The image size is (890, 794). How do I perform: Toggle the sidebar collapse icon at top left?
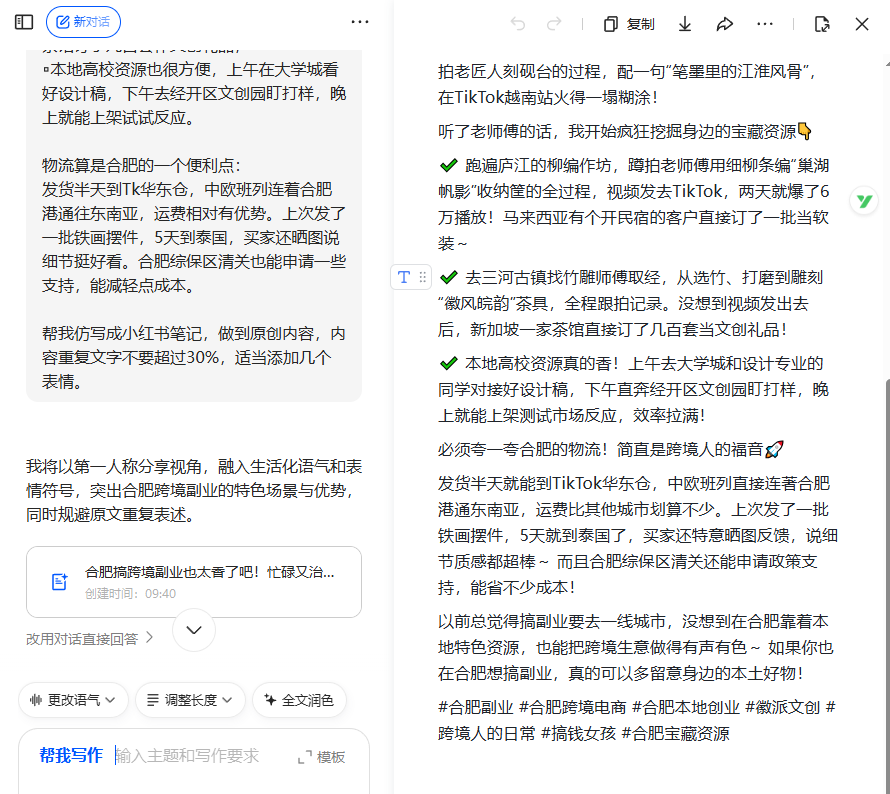pos(24,21)
